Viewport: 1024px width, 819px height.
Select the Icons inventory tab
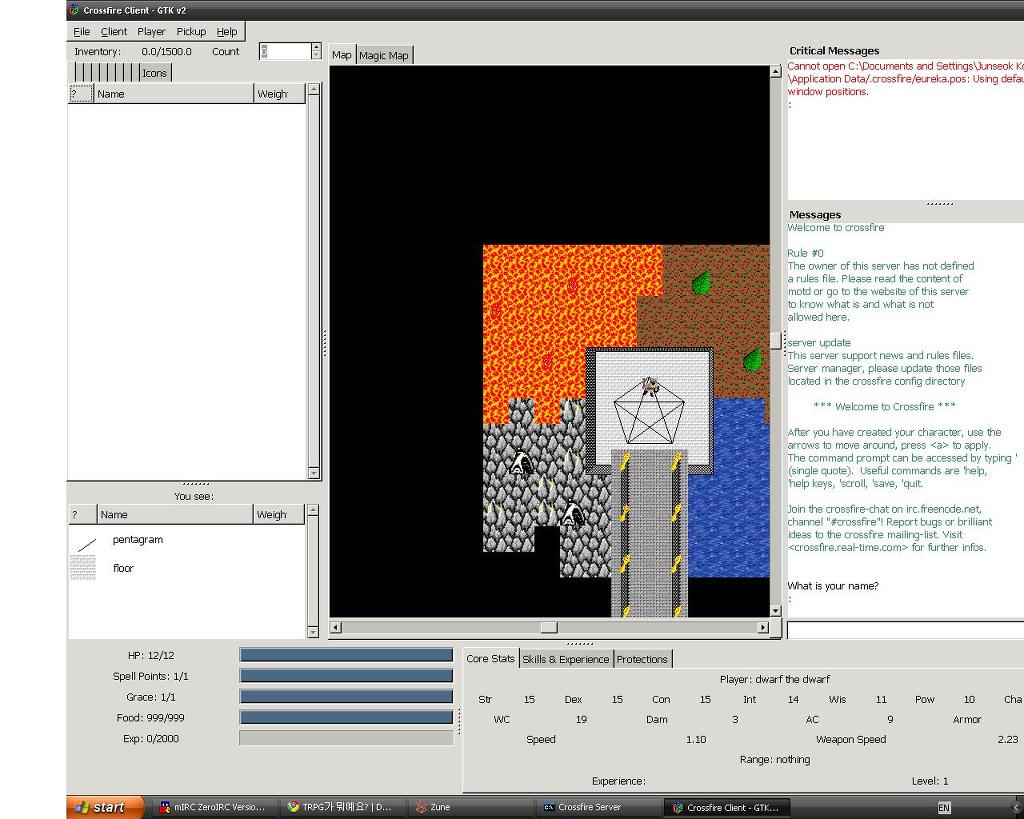[x=154, y=73]
